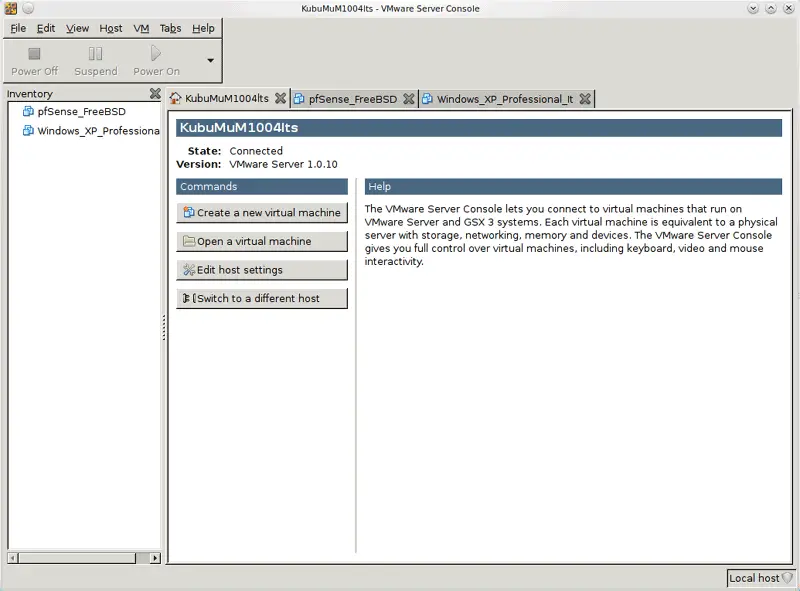Click the tools icon on Edit host settings
800x591 pixels.
(x=189, y=269)
